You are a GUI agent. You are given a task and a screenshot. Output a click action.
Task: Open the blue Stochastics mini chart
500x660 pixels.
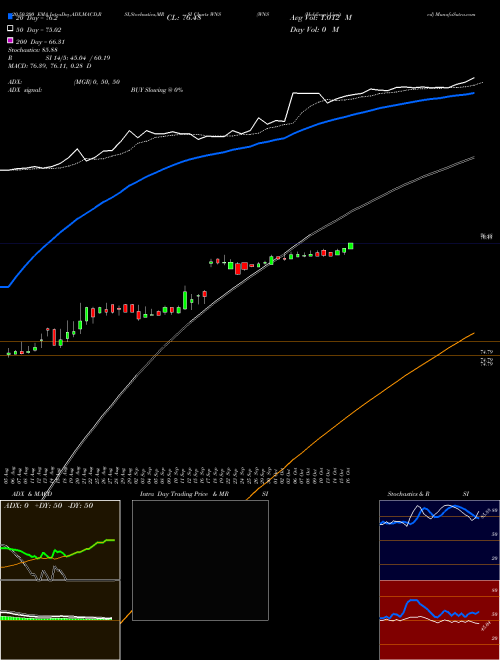pyautogui.click(x=439, y=540)
